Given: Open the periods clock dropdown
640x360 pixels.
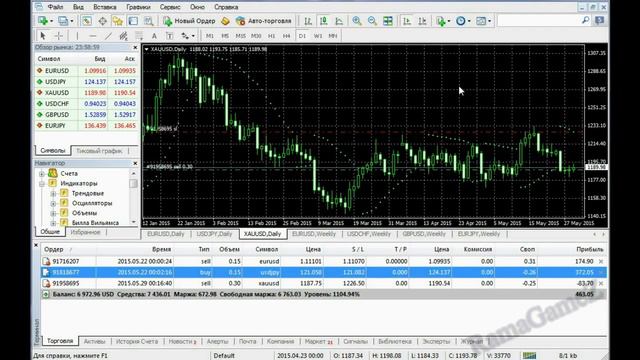Looking at the screenshot, I should click(463, 21).
